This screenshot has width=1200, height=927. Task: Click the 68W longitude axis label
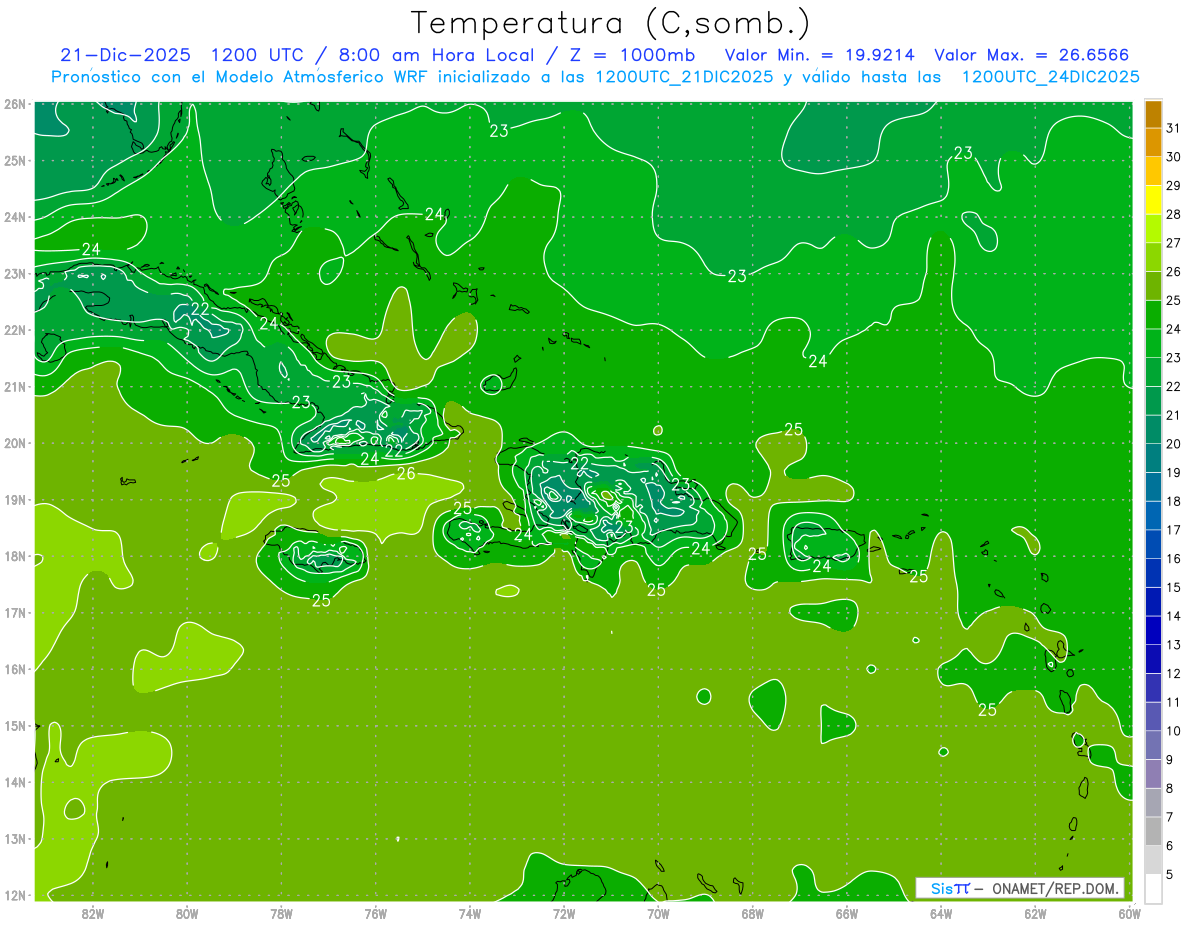coord(753,913)
